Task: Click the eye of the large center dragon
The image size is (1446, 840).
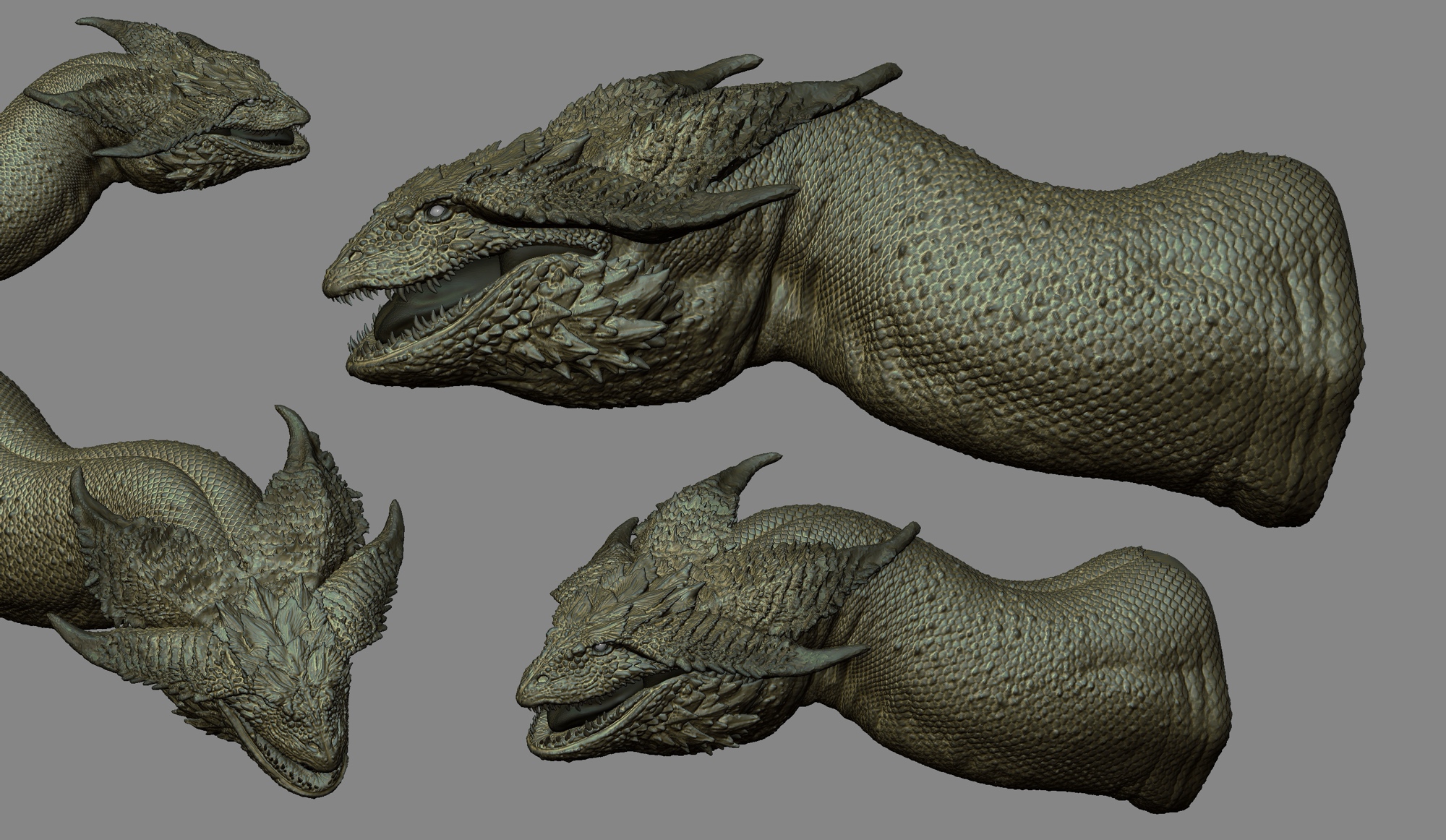Action: point(437,211)
